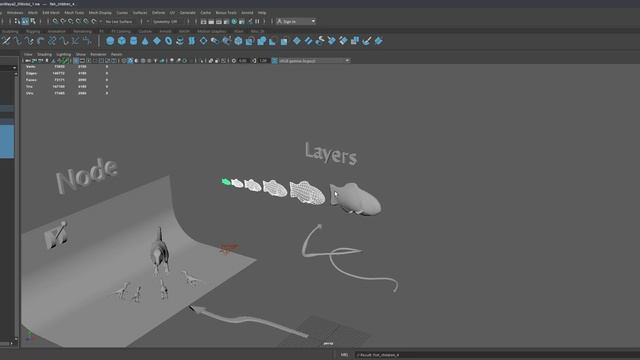
Task: Open the Hypershade green circle icon
Action: (x=234, y=22)
